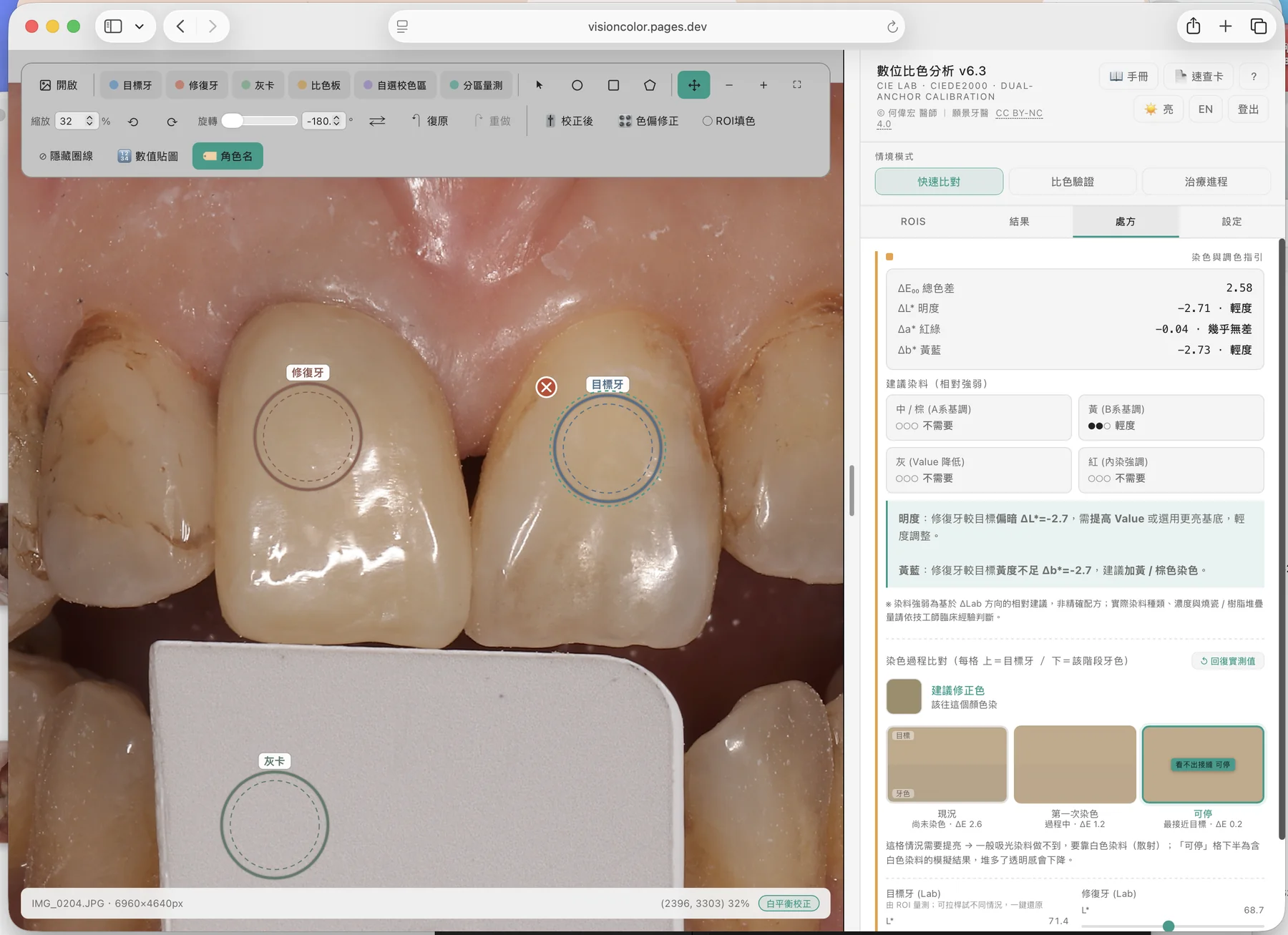Select the 灰卡 gray card ROI type

pyautogui.click(x=258, y=85)
